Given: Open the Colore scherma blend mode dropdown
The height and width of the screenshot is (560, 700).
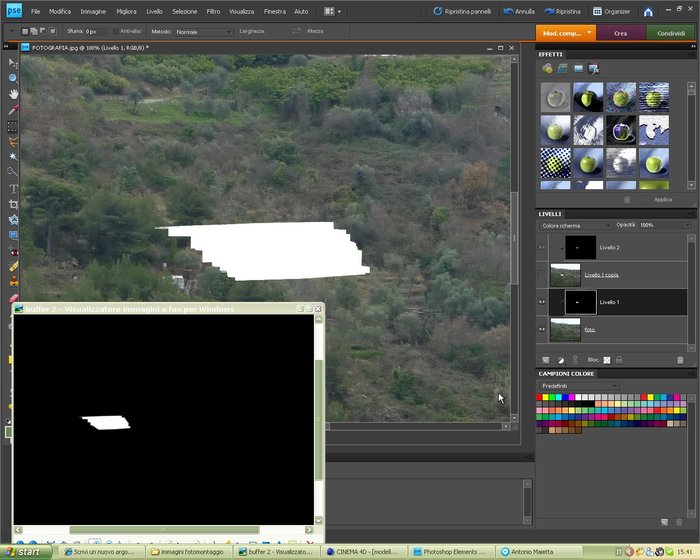Looking at the screenshot, I should tap(575, 226).
